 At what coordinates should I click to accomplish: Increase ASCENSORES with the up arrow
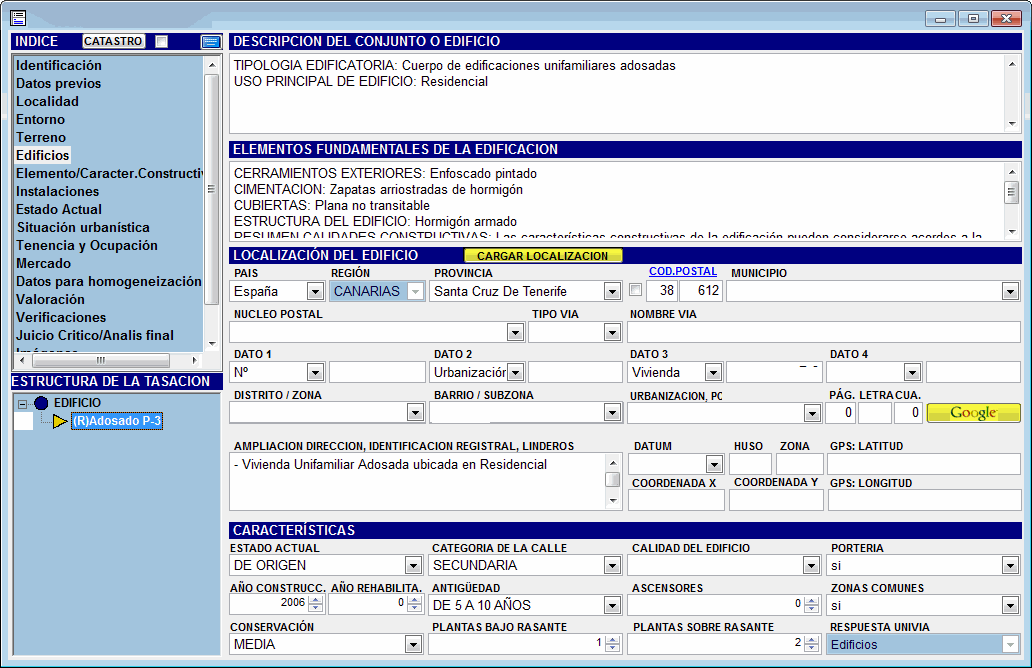pos(812,600)
